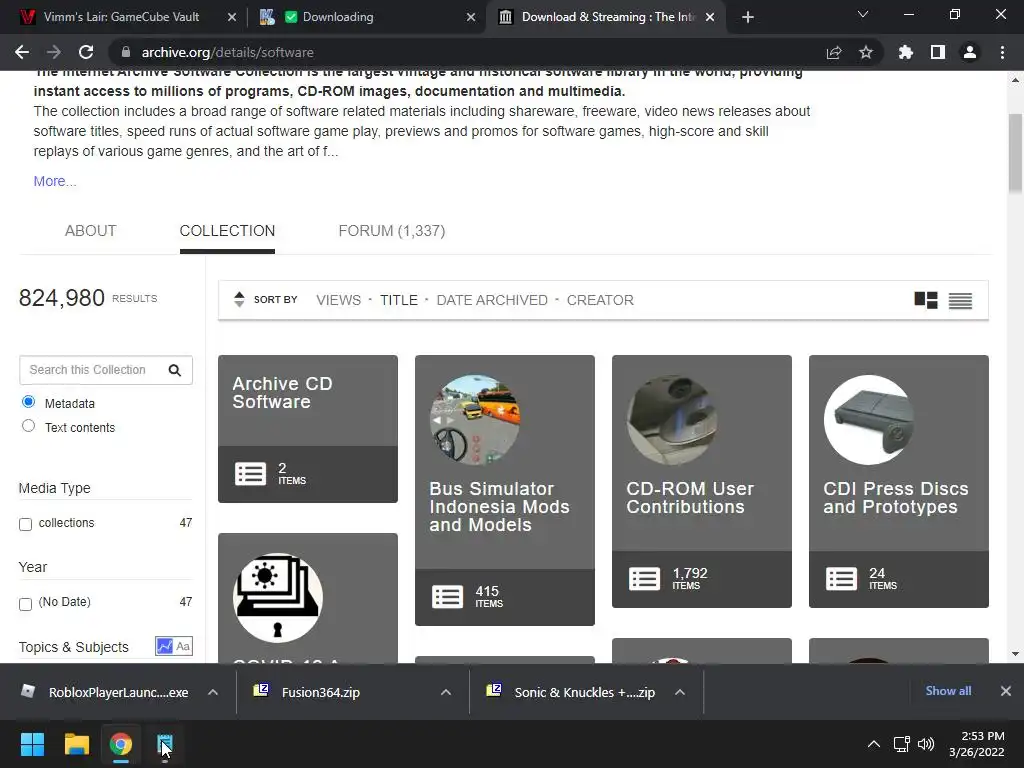Bookmark this page with the star icon
The image size is (1024, 768).
pos(866,52)
